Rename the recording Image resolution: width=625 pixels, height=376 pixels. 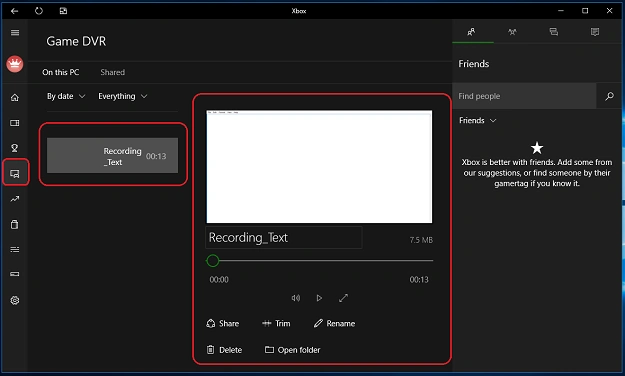(334, 323)
